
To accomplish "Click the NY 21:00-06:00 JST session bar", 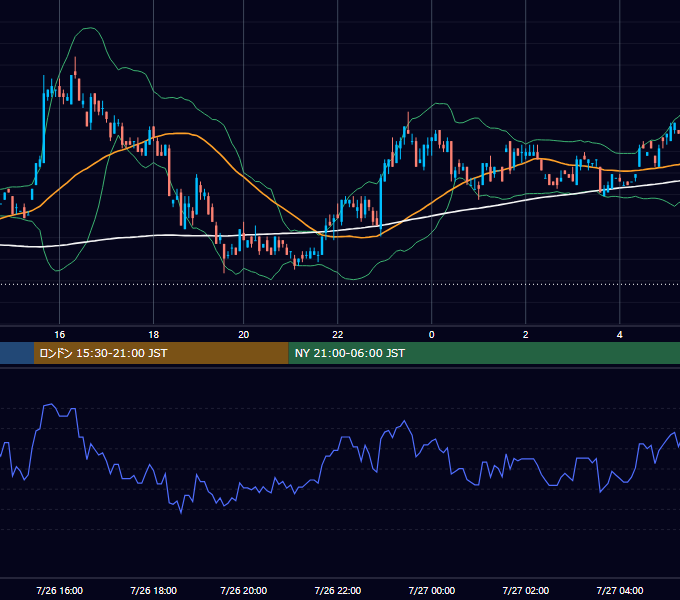I will 484,353.
